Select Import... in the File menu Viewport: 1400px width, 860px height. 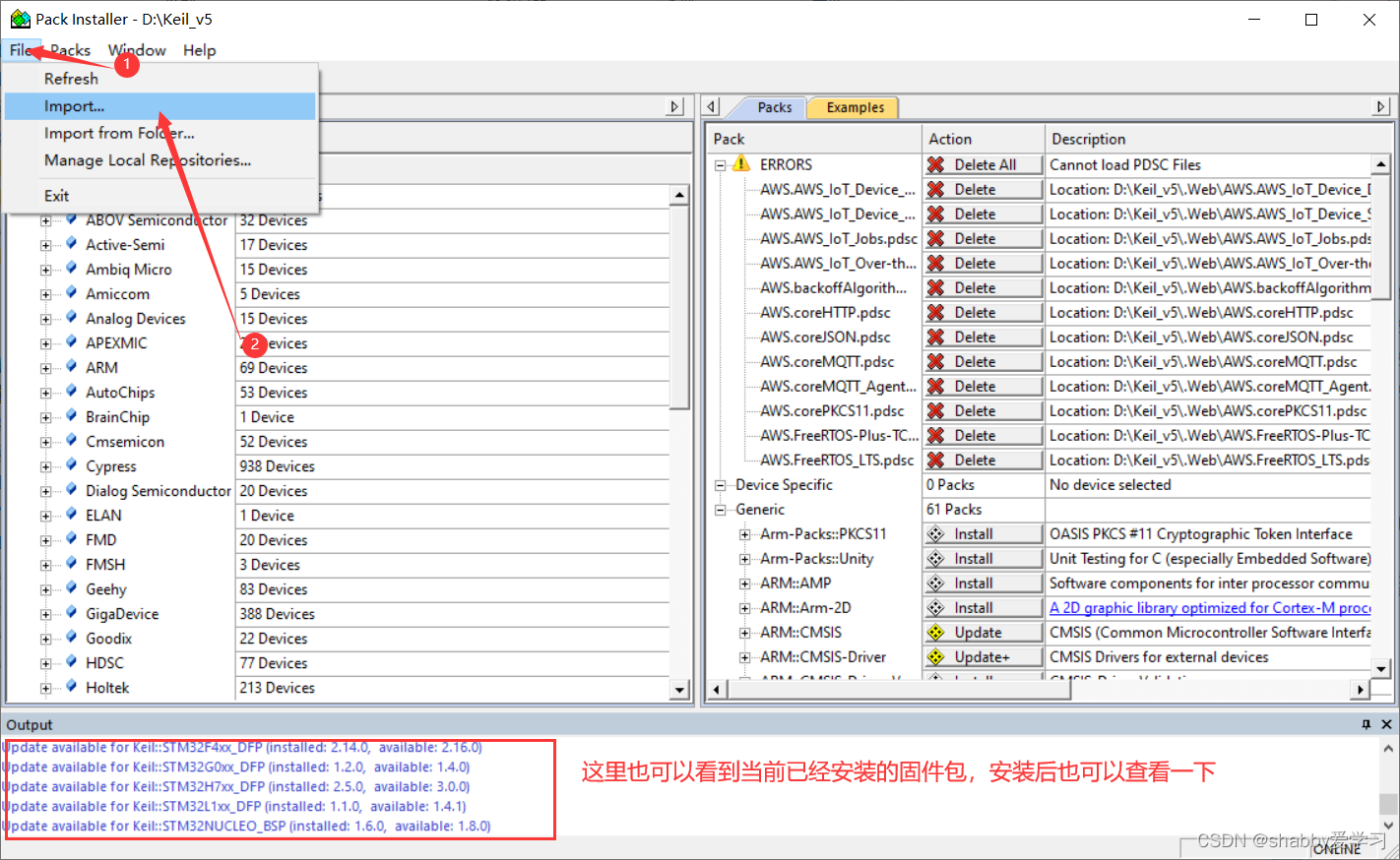click(x=159, y=106)
